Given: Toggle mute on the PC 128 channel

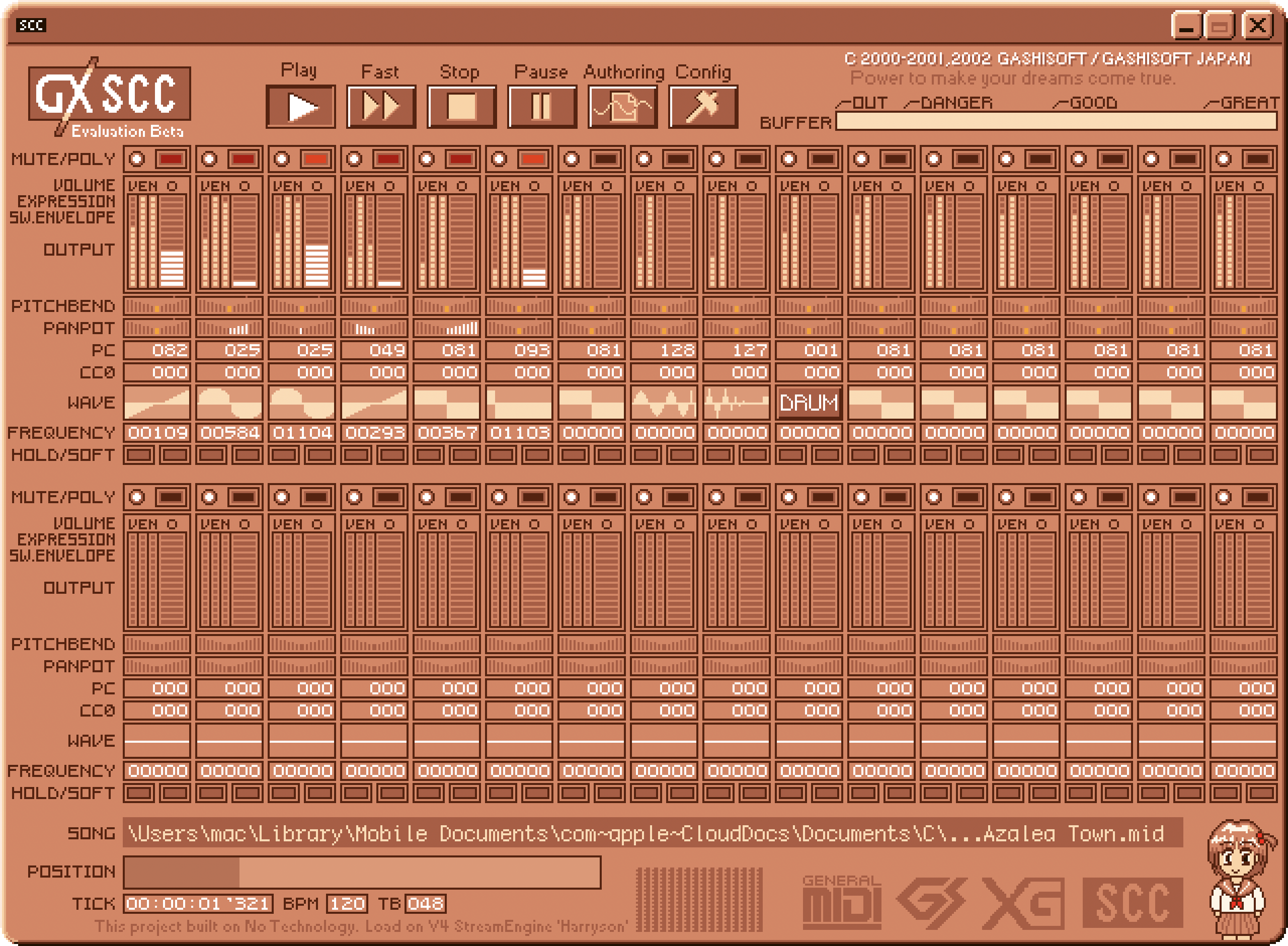Looking at the screenshot, I should point(643,159).
